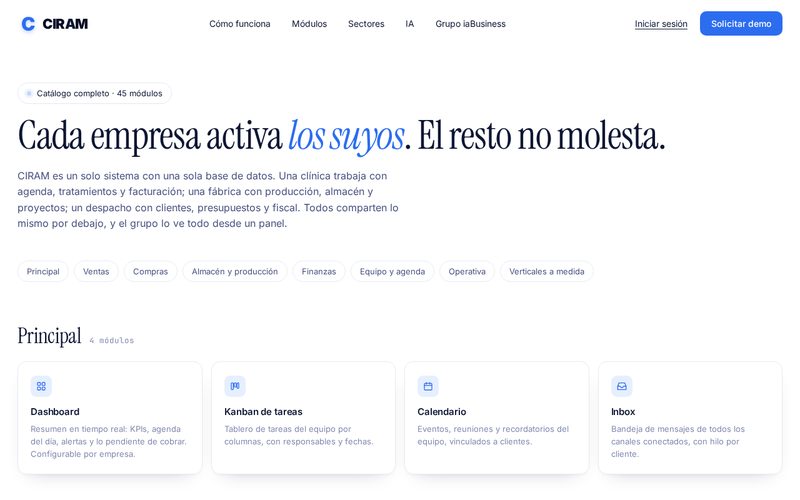800x500 pixels.
Task: Click the paragraph starting 'CIRAM es un solo sistema'
Action: (x=208, y=199)
